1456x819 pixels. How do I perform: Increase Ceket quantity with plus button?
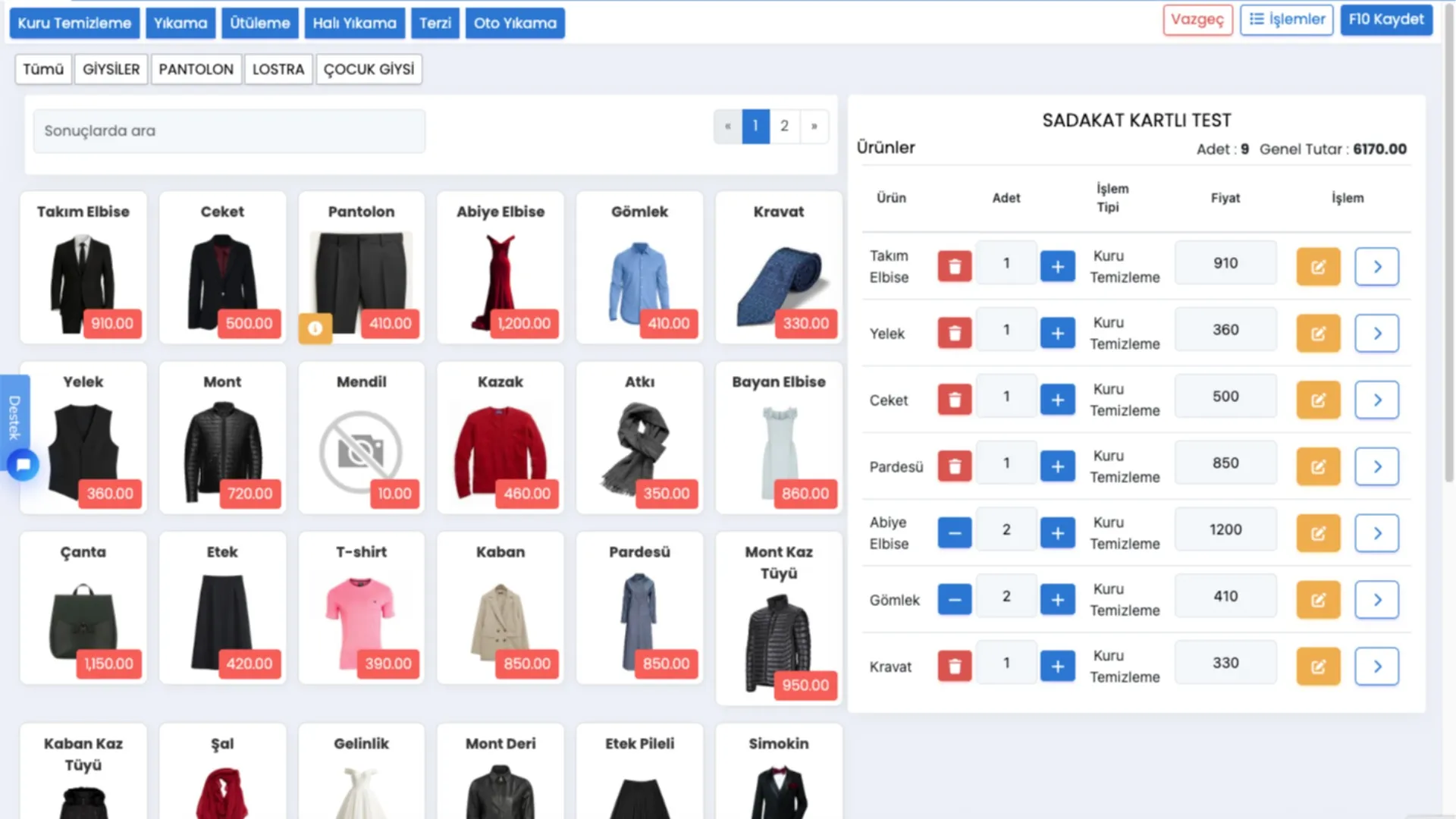(x=1057, y=400)
